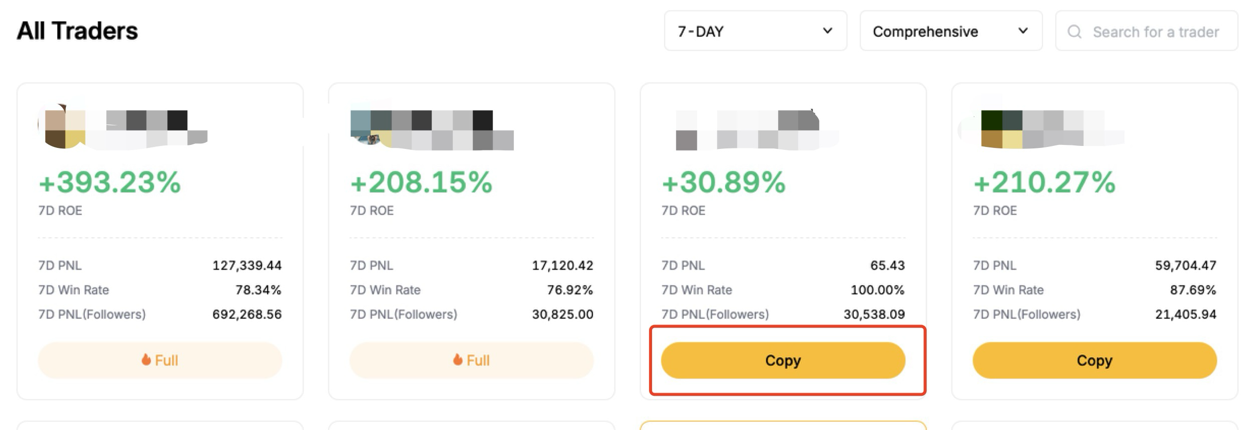This screenshot has height=430, width=1250.
Task: Click the +210.27% 7D ROE figure
Action: click(x=1044, y=183)
